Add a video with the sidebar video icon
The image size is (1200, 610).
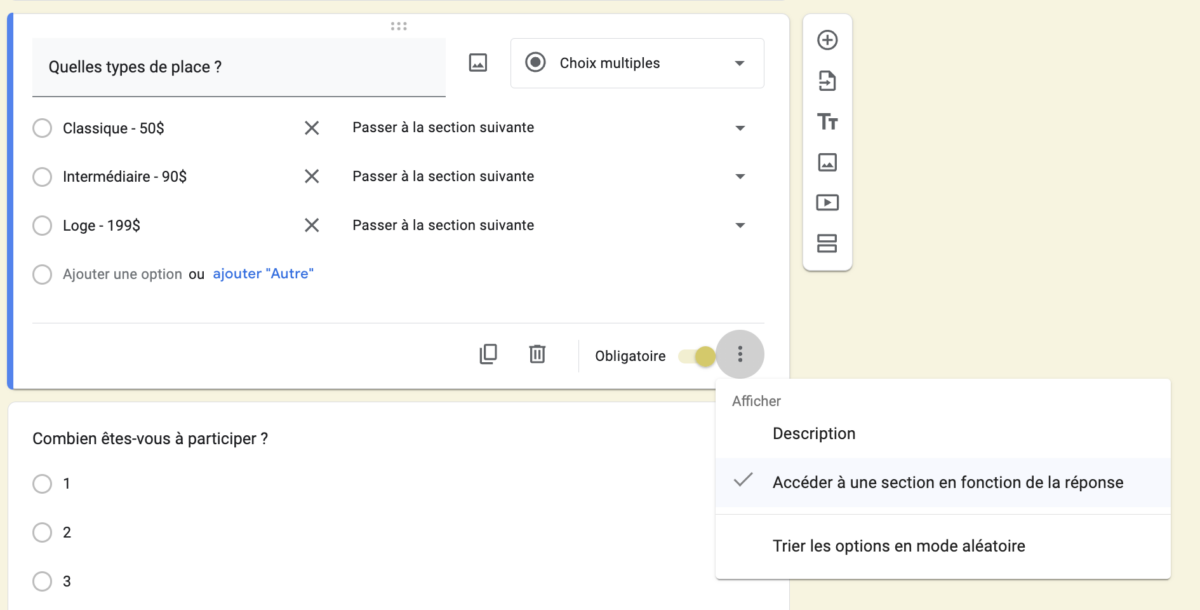click(827, 202)
